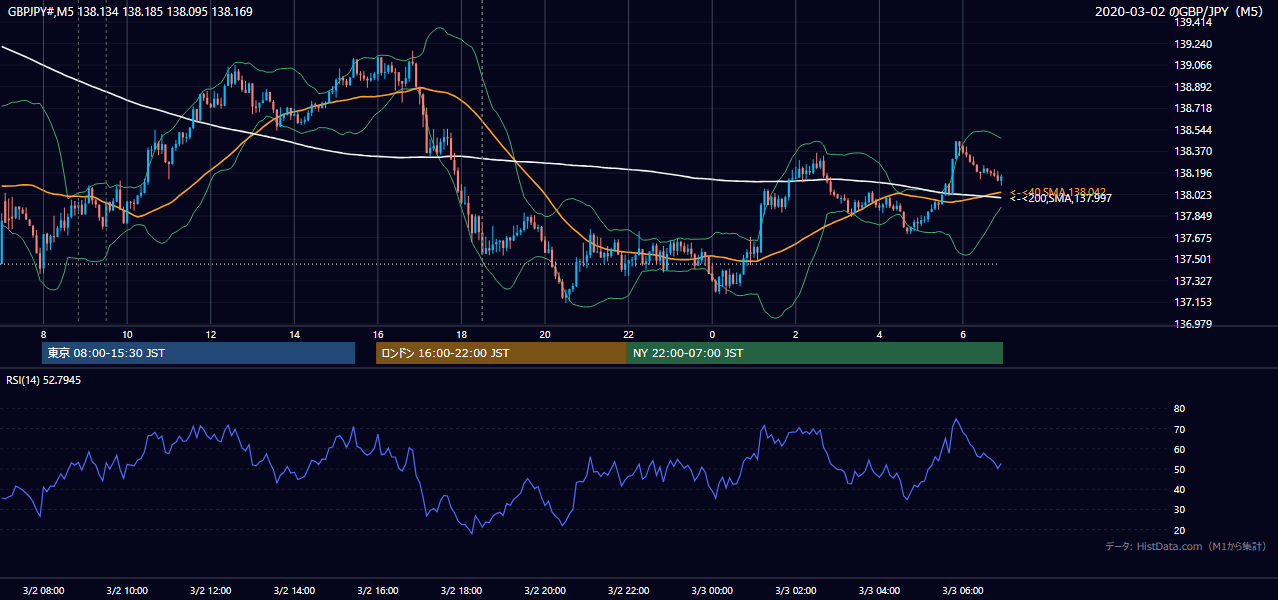This screenshot has height=600, width=1278.
Task: Click price axis value 138.370
Action: tap(1194, 152)
